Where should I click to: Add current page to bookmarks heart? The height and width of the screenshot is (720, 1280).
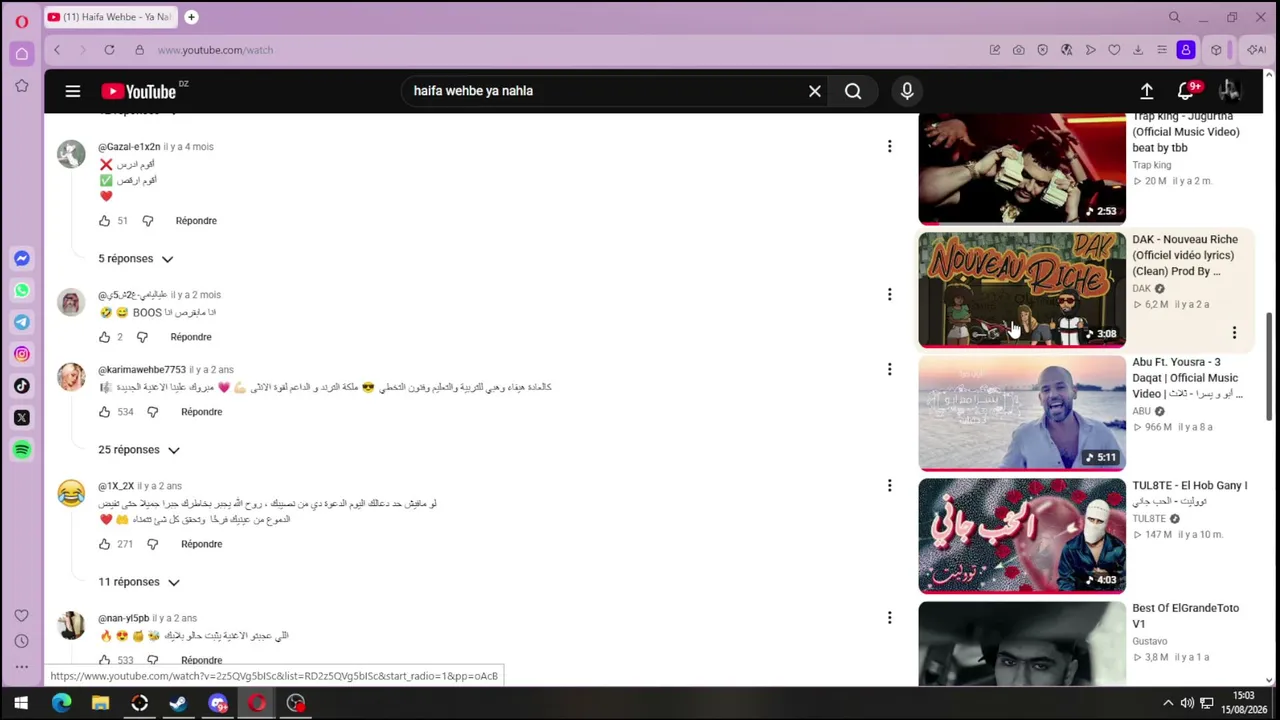(x=1114, y=50)
